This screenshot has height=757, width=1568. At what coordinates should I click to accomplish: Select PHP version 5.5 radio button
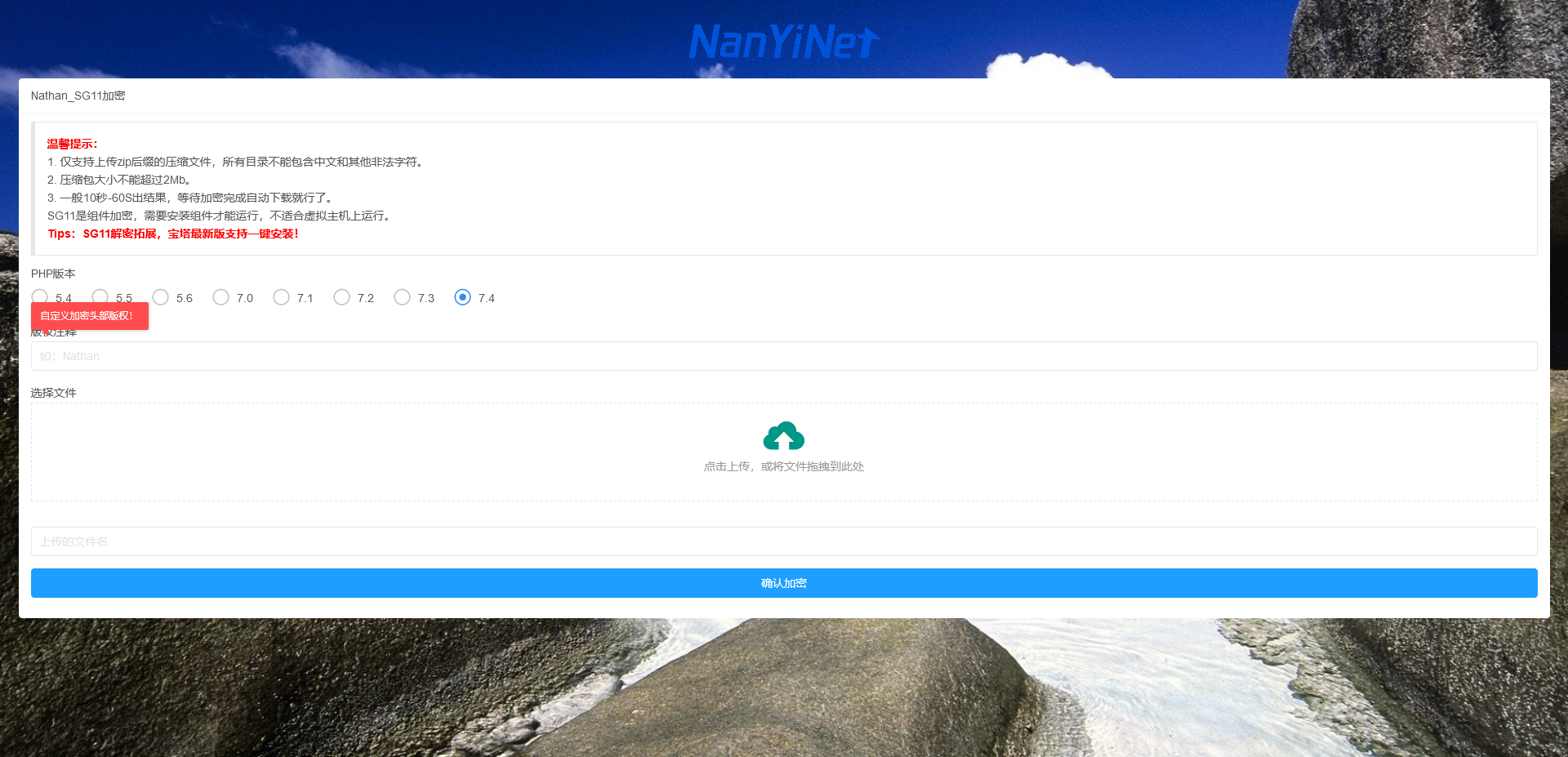point(100,296)
